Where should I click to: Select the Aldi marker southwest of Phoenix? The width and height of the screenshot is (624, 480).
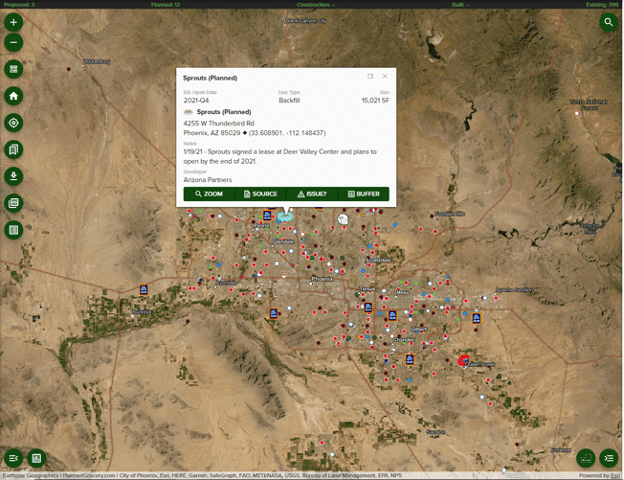[x=273, y=314]
